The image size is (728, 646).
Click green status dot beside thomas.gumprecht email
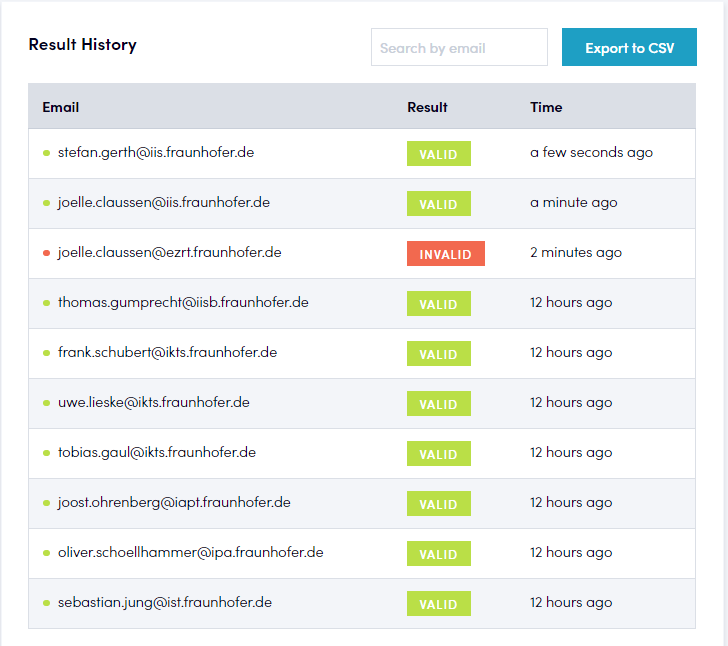(x=46, y=303)
